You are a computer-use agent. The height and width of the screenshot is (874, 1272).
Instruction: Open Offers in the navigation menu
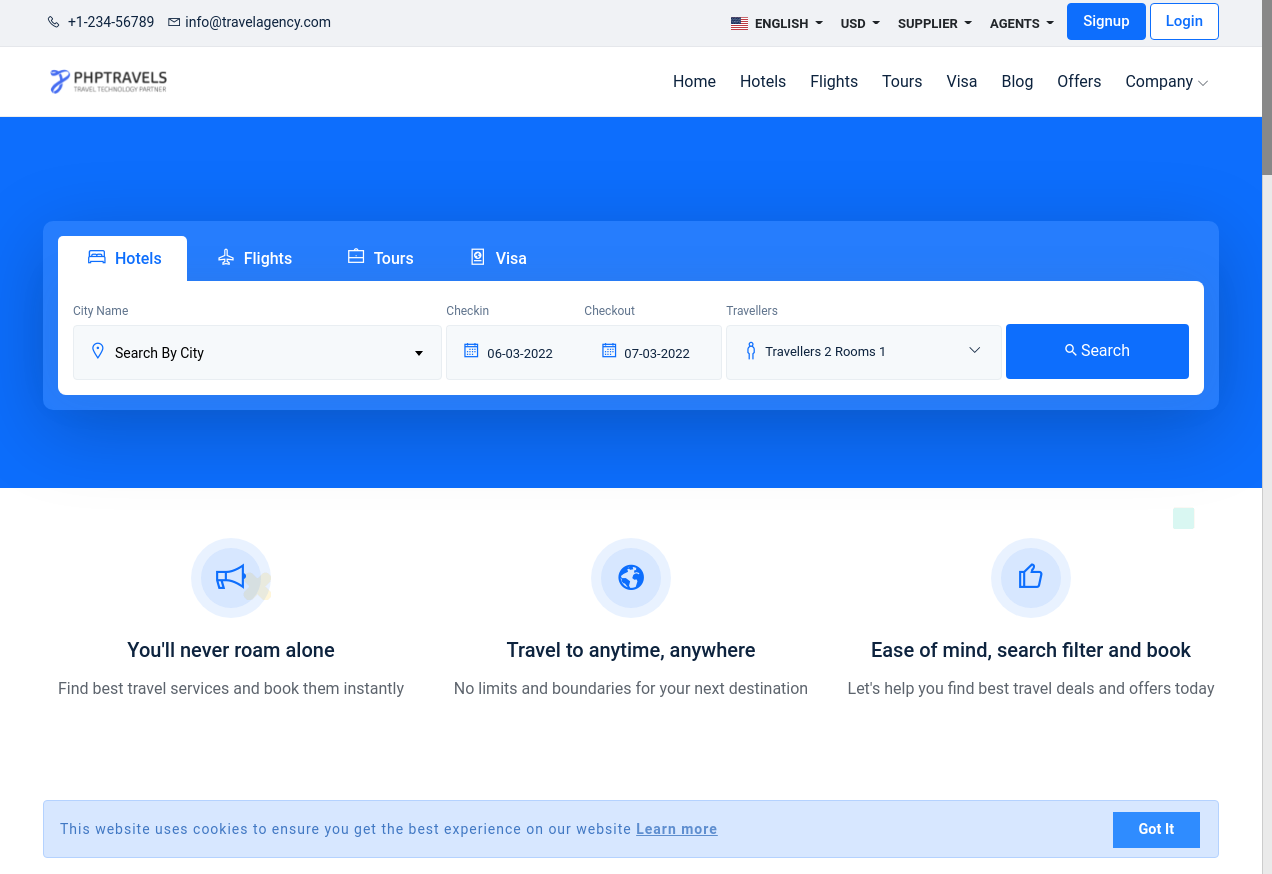tap(1079, 82)
